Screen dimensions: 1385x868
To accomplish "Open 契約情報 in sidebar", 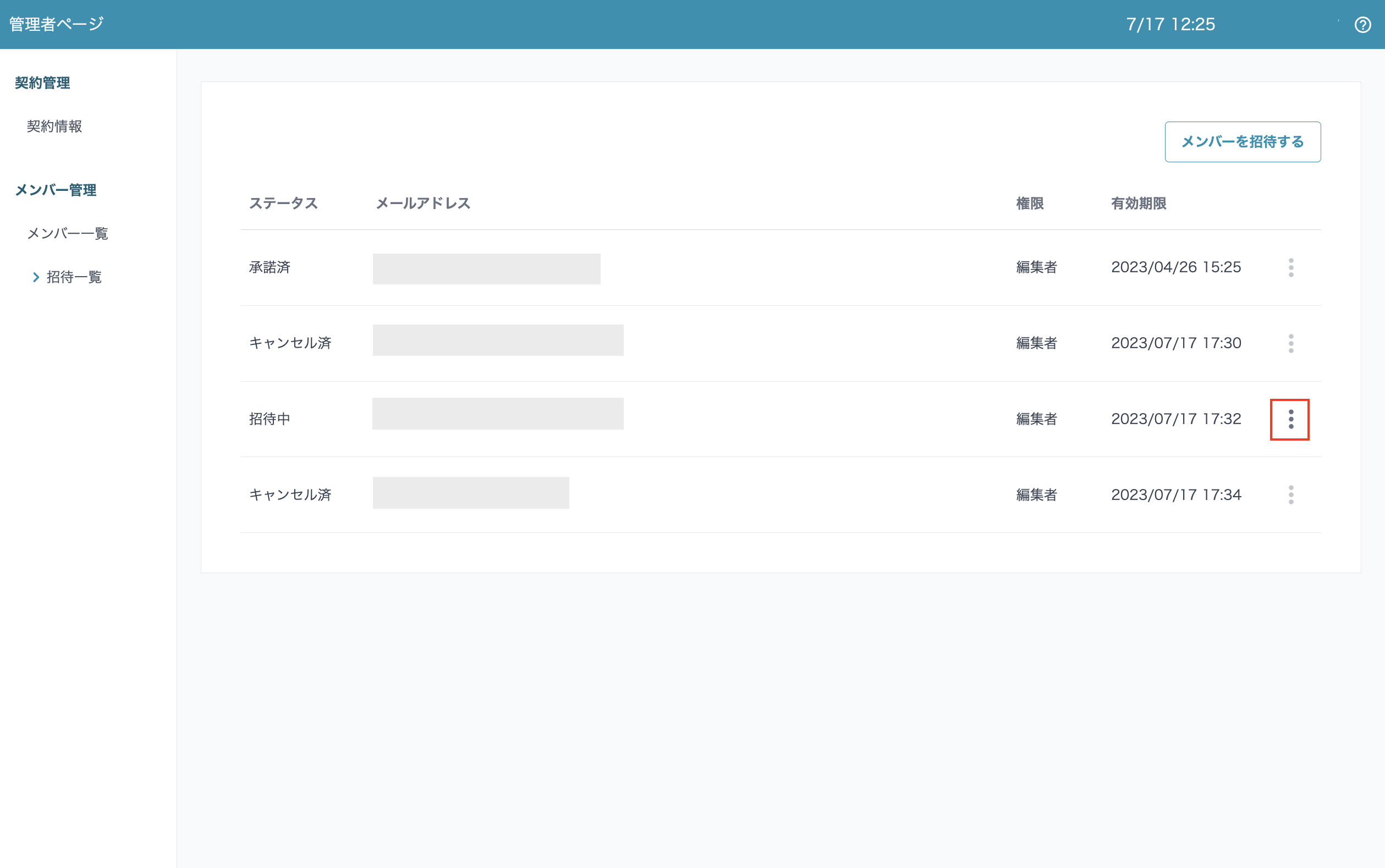I will (54, 127).
